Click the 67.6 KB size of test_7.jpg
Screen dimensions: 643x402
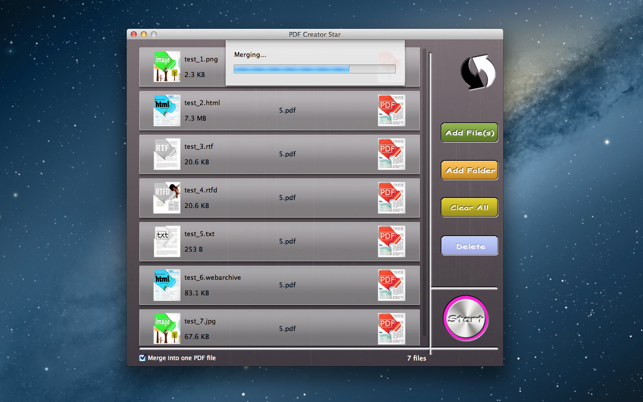tap(197, 336)
